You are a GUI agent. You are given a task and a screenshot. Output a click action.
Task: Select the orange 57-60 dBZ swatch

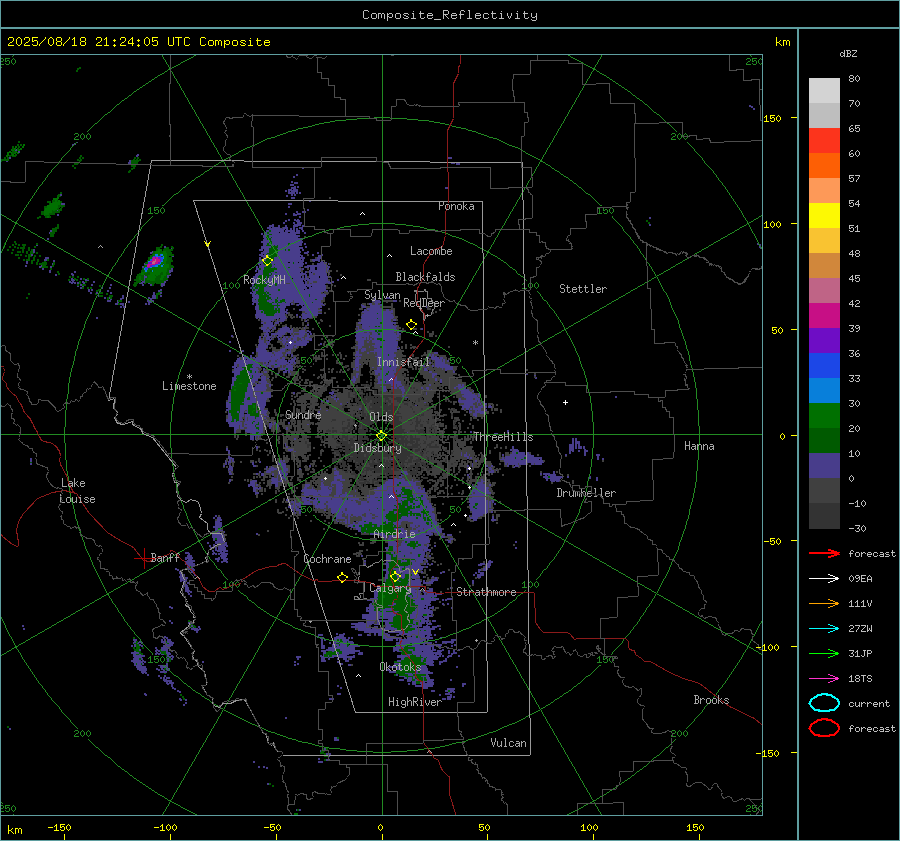(824, 166)
